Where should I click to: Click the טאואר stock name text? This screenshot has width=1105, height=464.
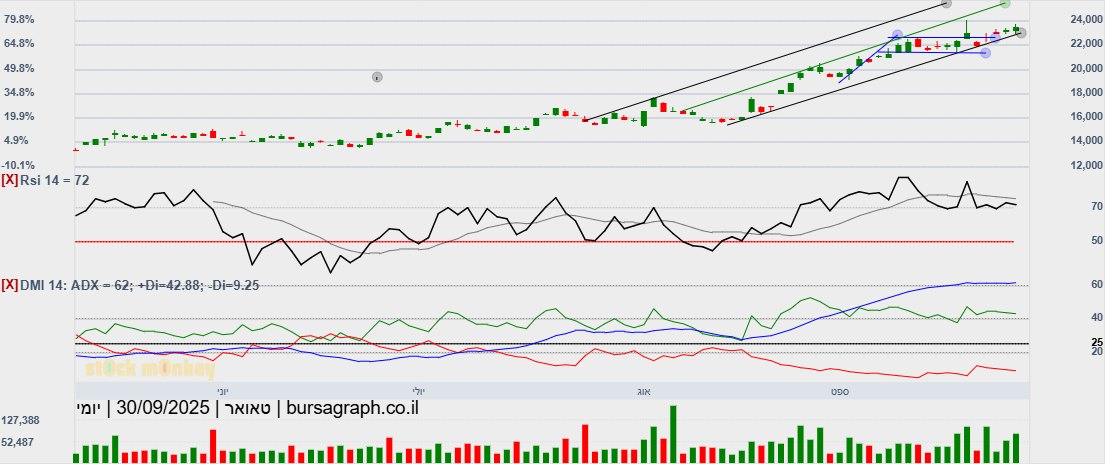click(x=249, y=408)
